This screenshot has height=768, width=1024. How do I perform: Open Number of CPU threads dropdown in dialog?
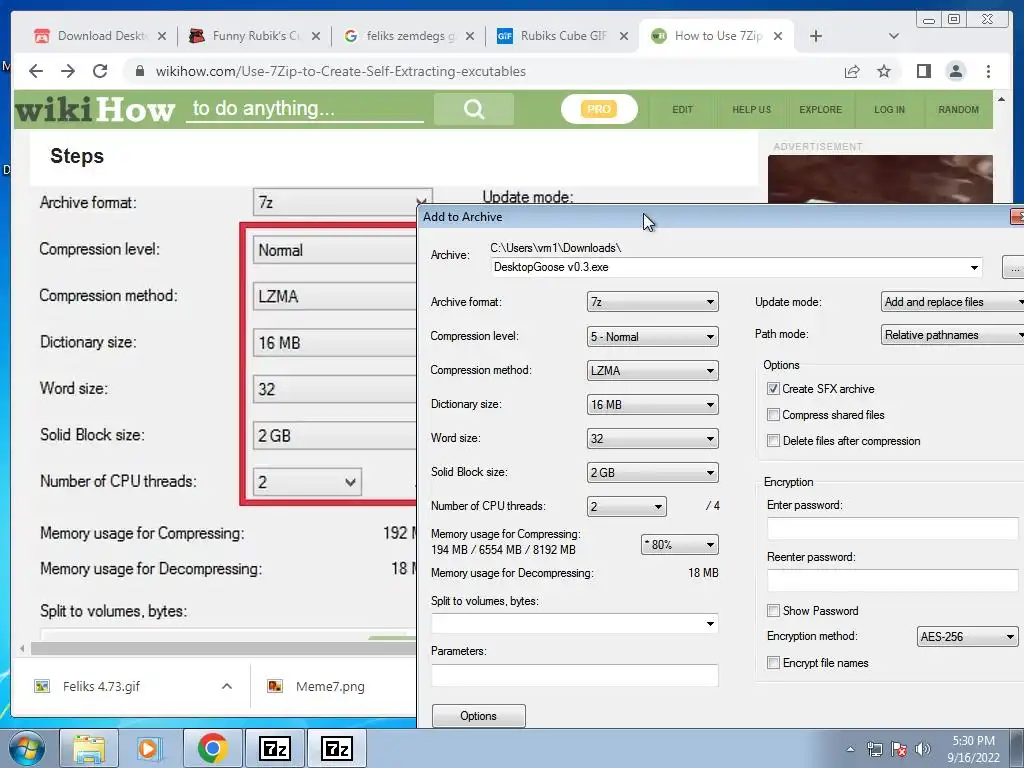[626, 506]
